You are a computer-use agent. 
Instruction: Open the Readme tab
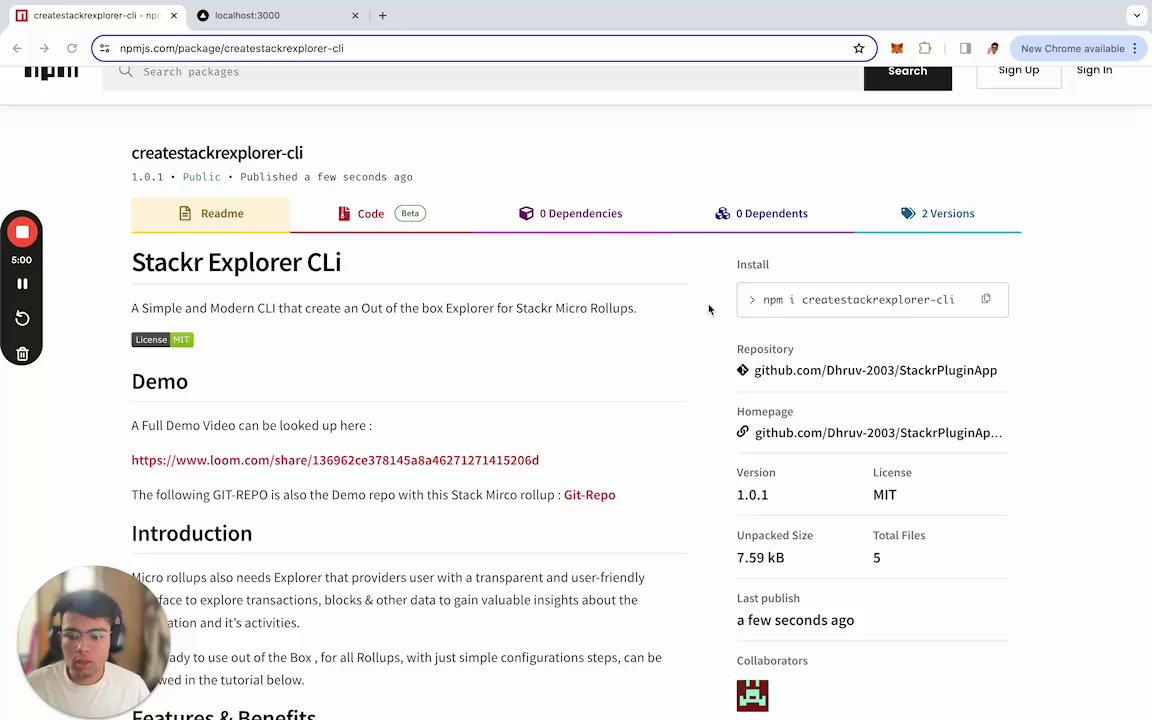pyautogui.click(x=211, y=214)
